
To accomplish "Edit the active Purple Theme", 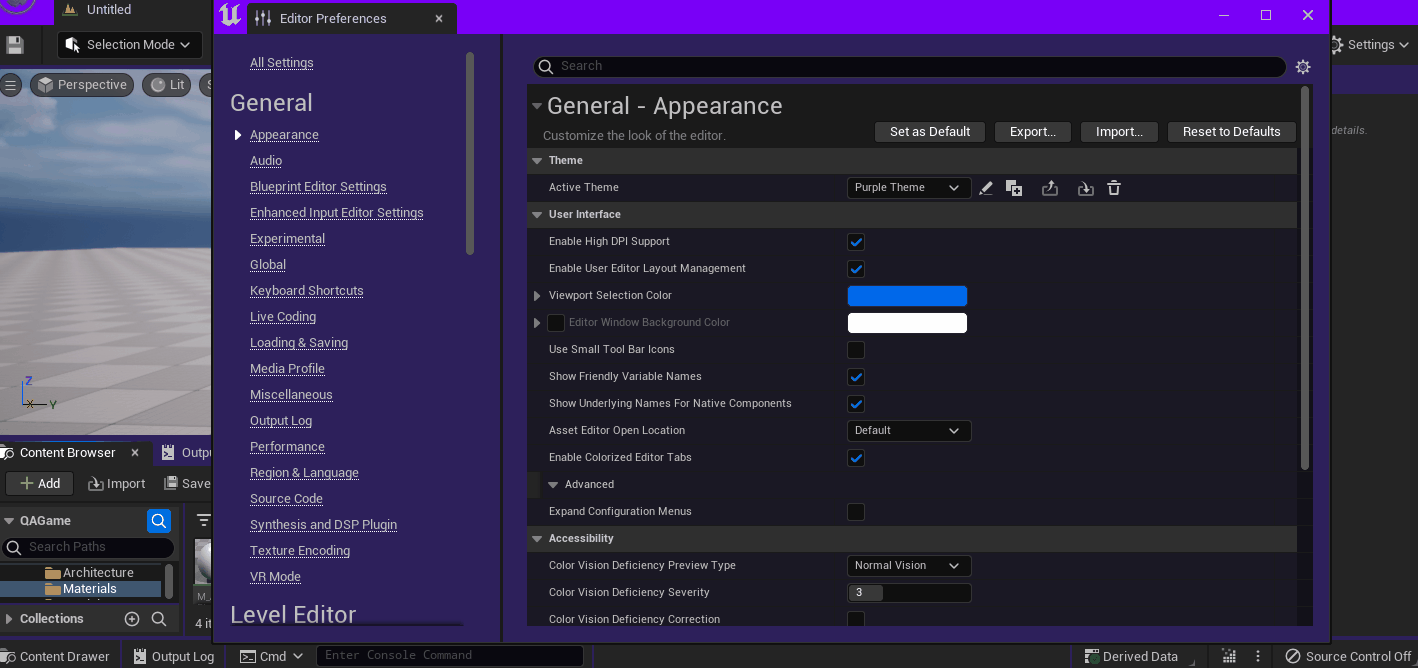I will pyautogui.click(x=987, y=187).
